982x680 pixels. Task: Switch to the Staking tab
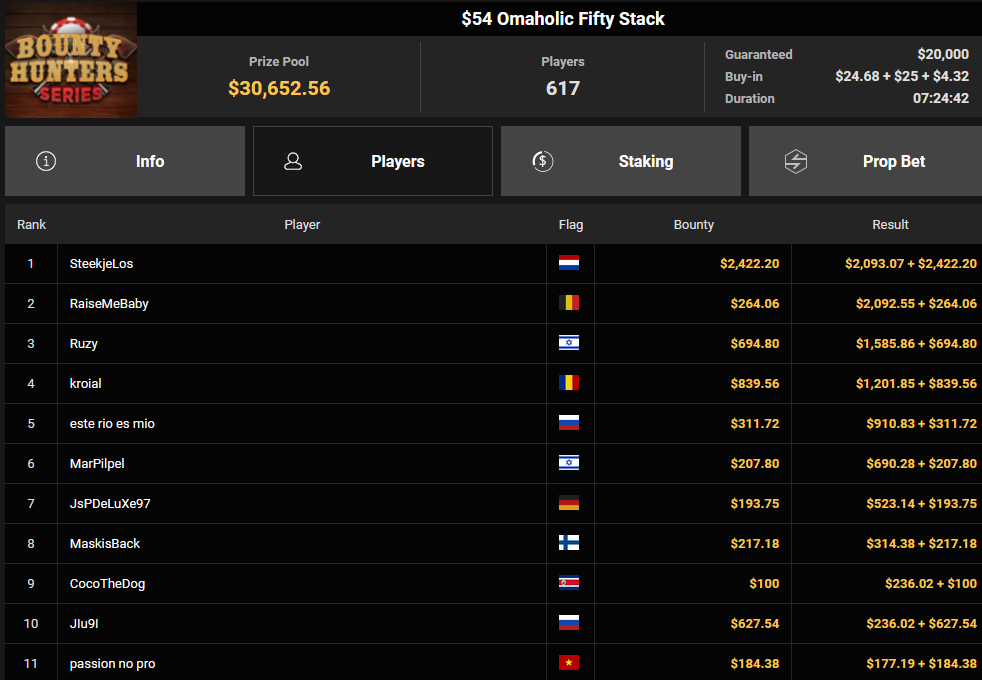coord(621,161)
